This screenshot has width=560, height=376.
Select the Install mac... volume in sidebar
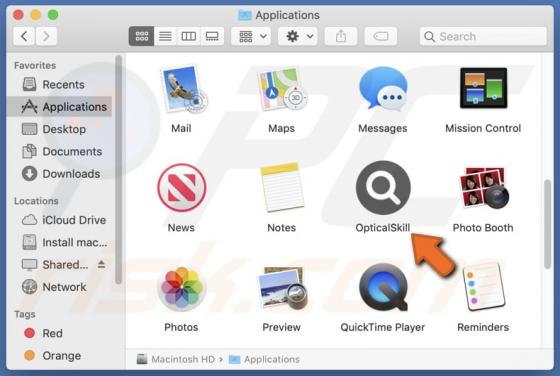pos(59,242)
